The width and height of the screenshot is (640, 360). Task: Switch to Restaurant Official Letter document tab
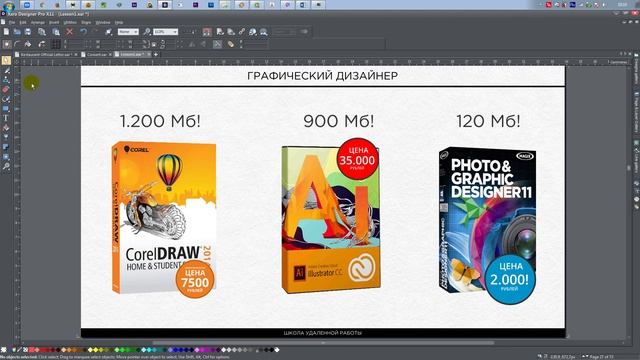point(46,54)
